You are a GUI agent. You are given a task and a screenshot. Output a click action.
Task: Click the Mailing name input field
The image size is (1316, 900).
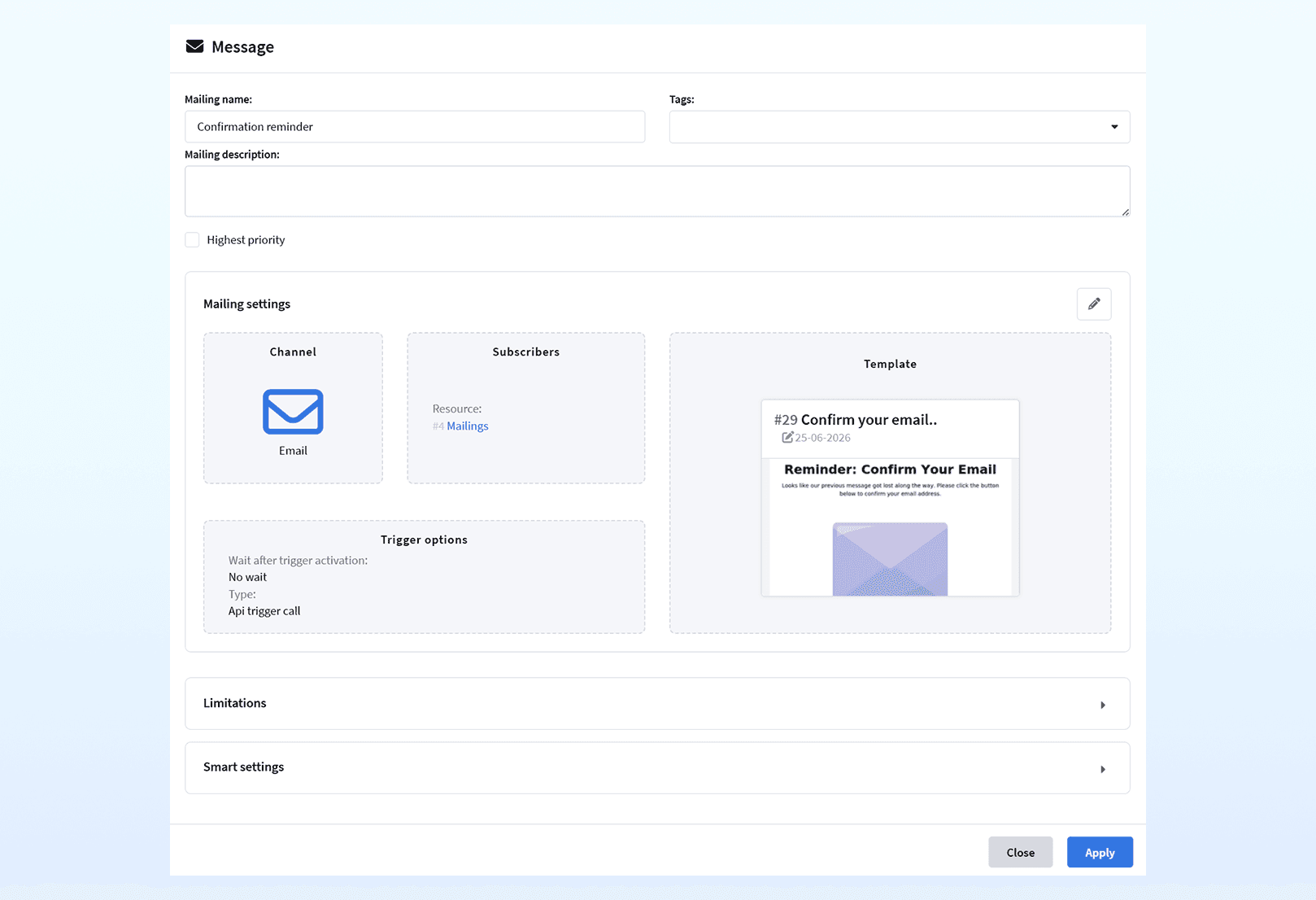pos(415,127)
